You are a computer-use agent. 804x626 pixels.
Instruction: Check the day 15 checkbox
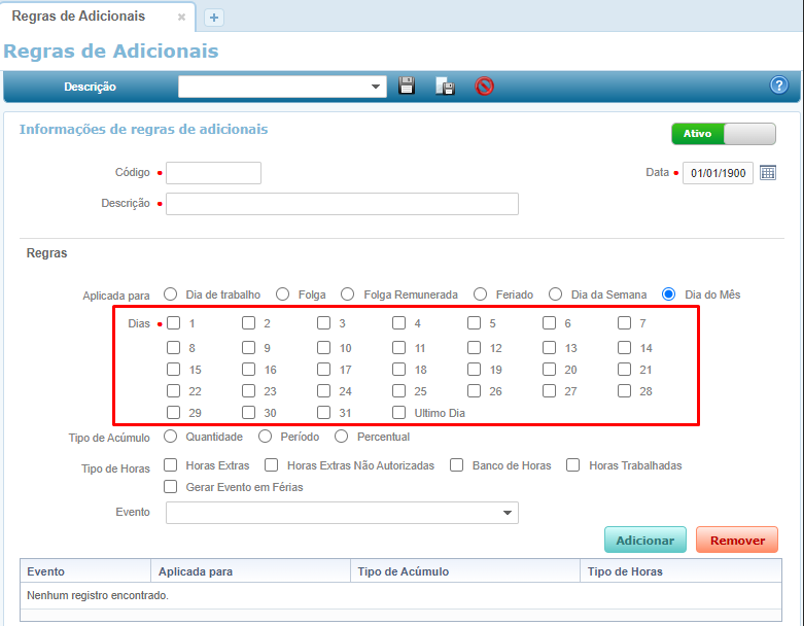click(174, 370)
